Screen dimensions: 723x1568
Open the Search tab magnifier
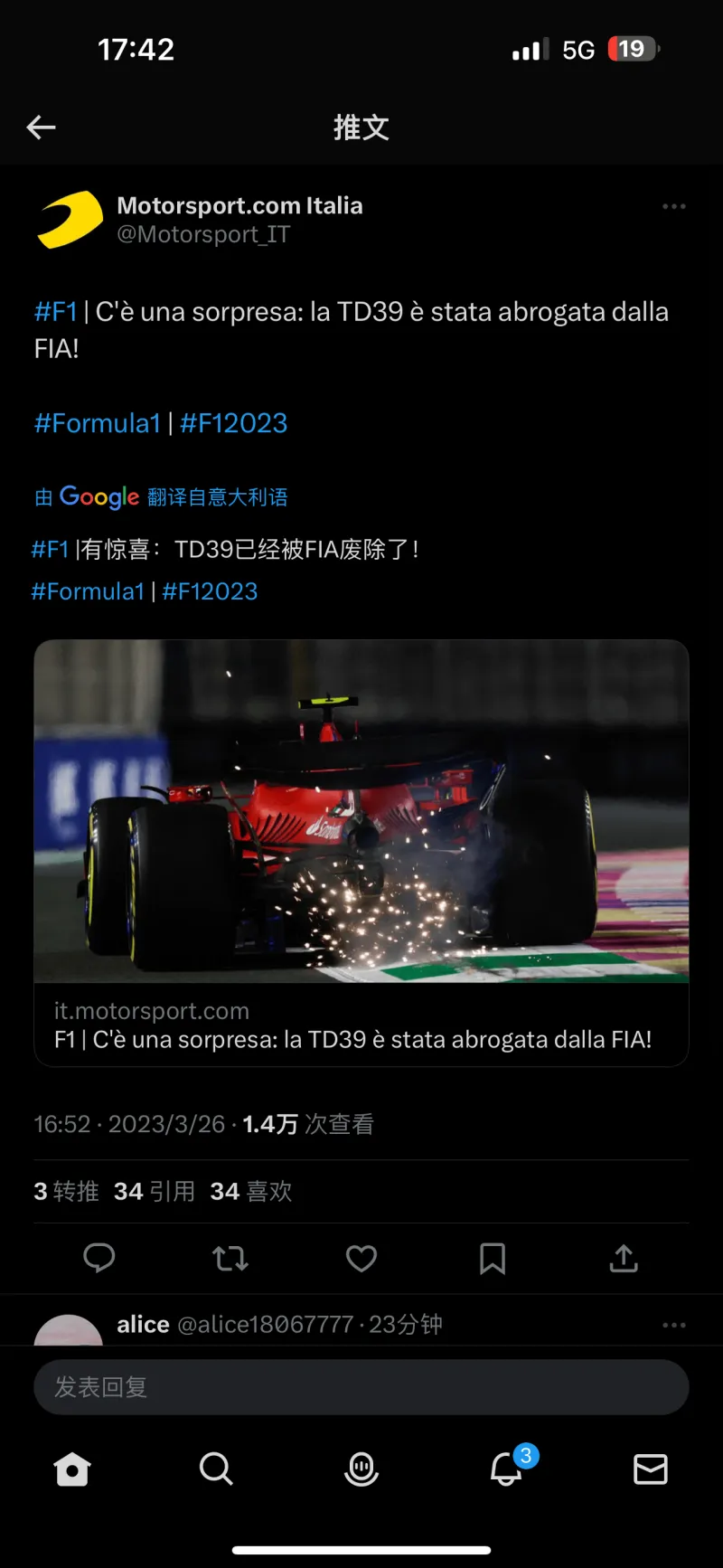[216, 1469]
